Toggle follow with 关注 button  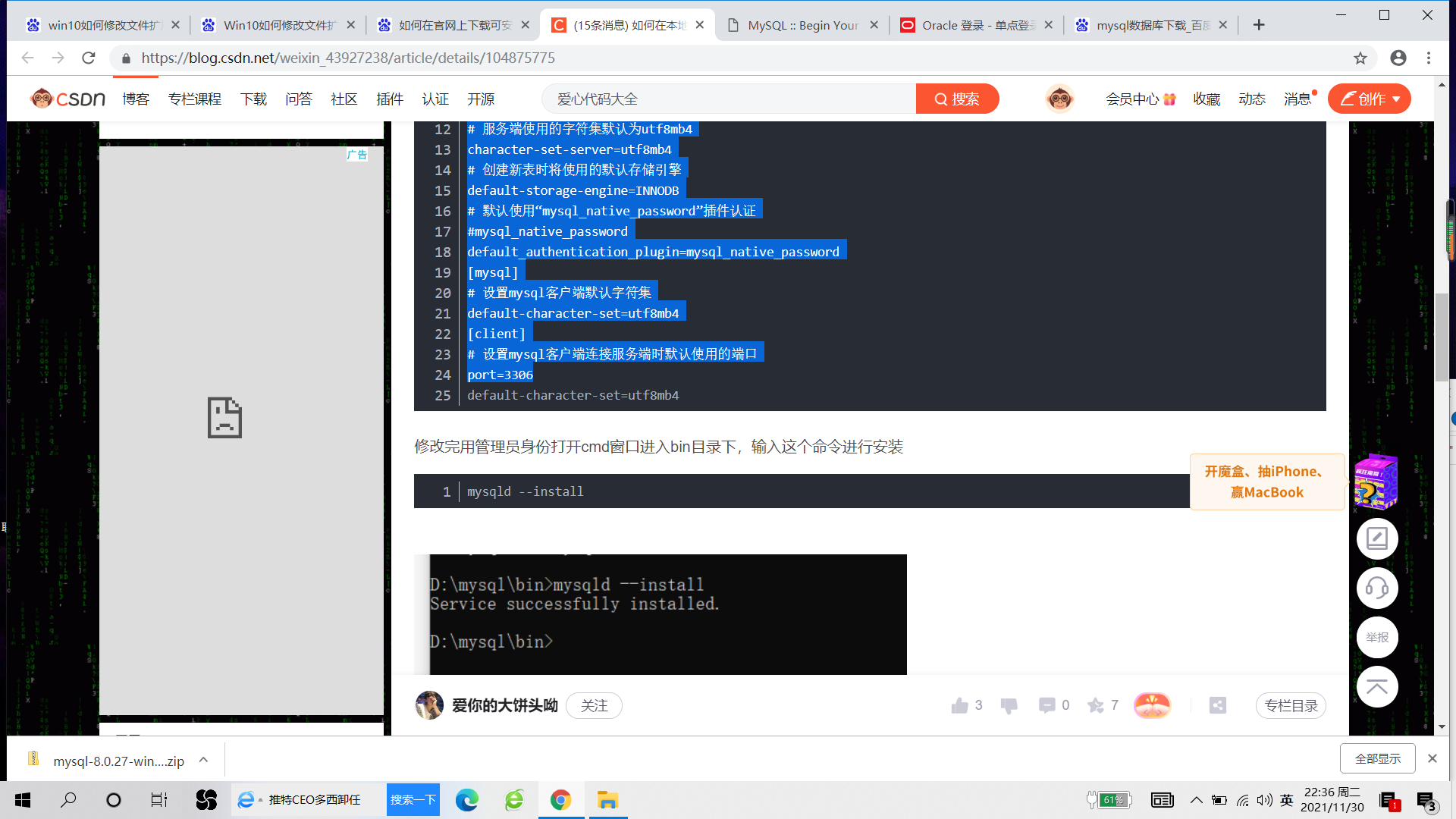(594, 706)
